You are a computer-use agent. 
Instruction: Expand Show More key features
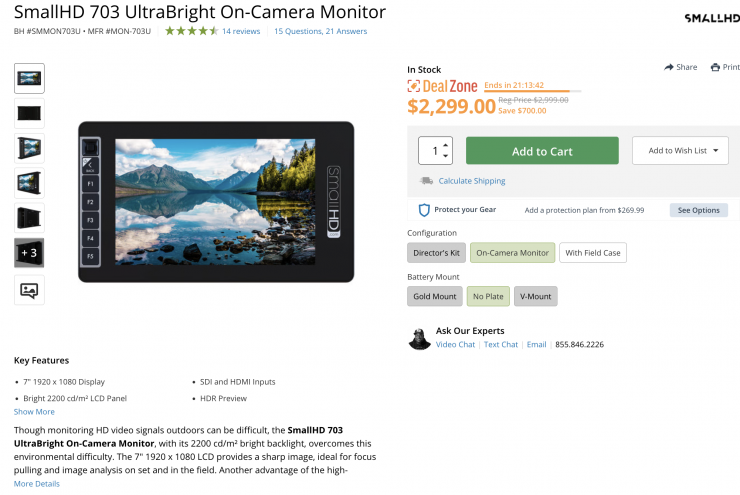point(34,411)
